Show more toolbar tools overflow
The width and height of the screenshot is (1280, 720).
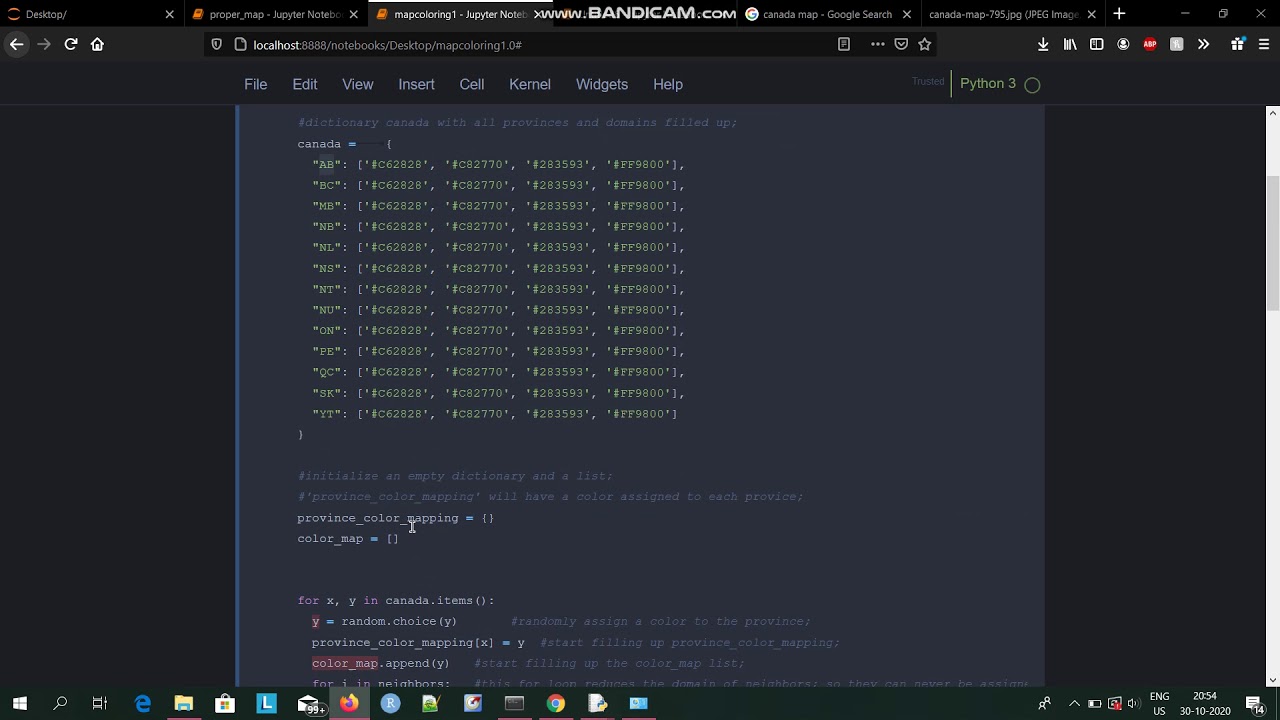(1203, 44)
